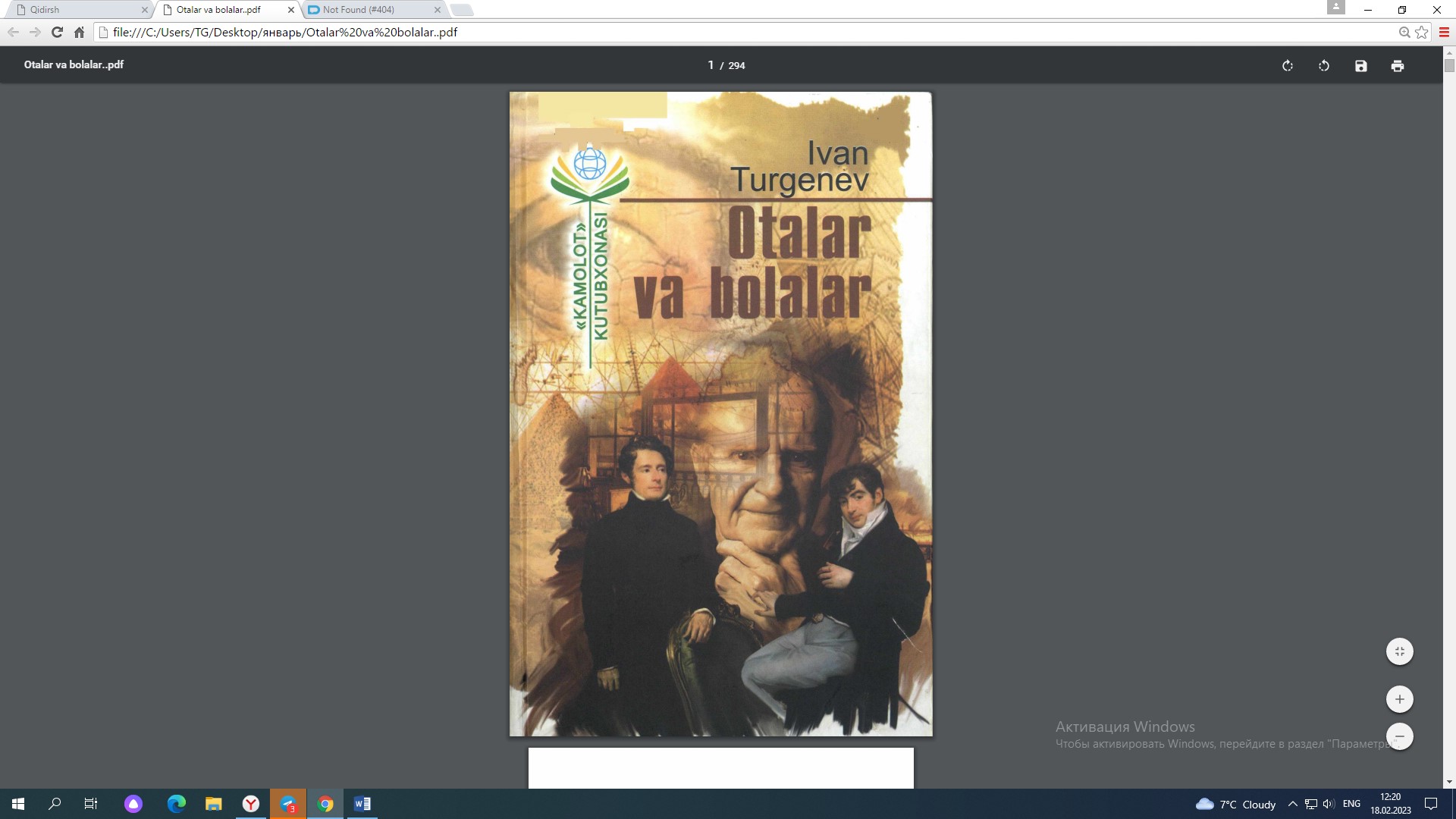Open Task View on taskbar

[x=91, y=804]
